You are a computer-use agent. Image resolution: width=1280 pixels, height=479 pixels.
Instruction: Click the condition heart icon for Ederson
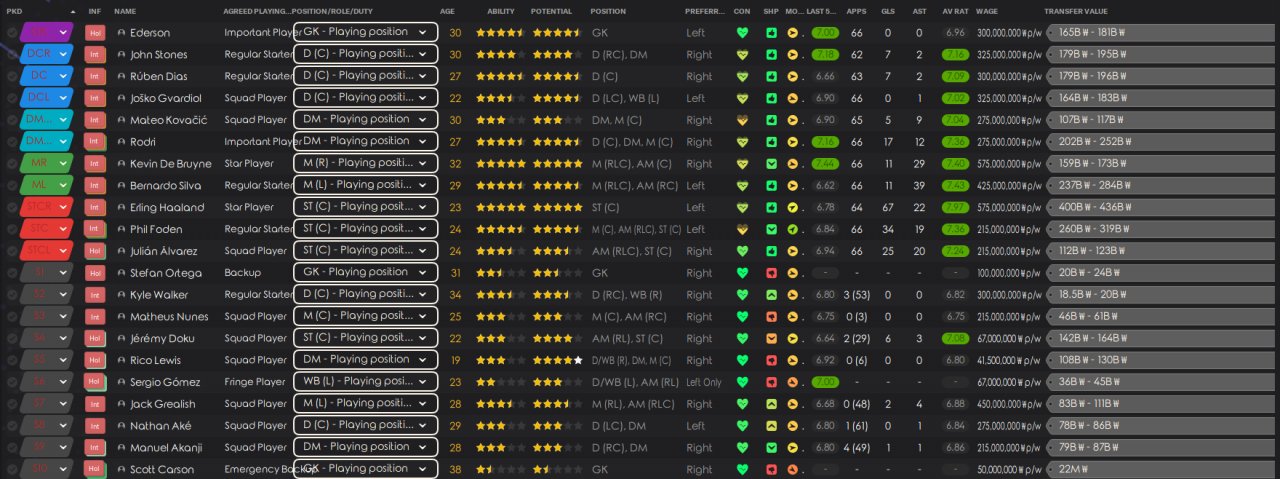[x=742, y=33]
